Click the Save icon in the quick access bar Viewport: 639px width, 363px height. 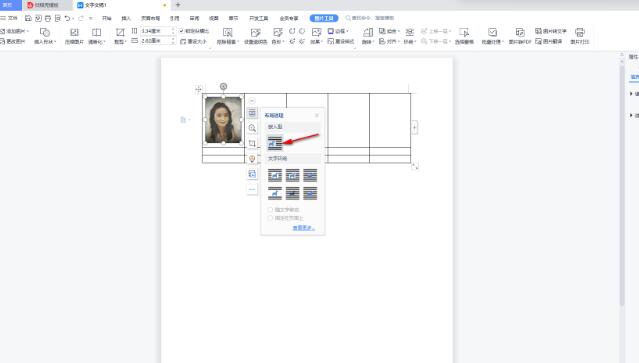(x=28, y=18)
